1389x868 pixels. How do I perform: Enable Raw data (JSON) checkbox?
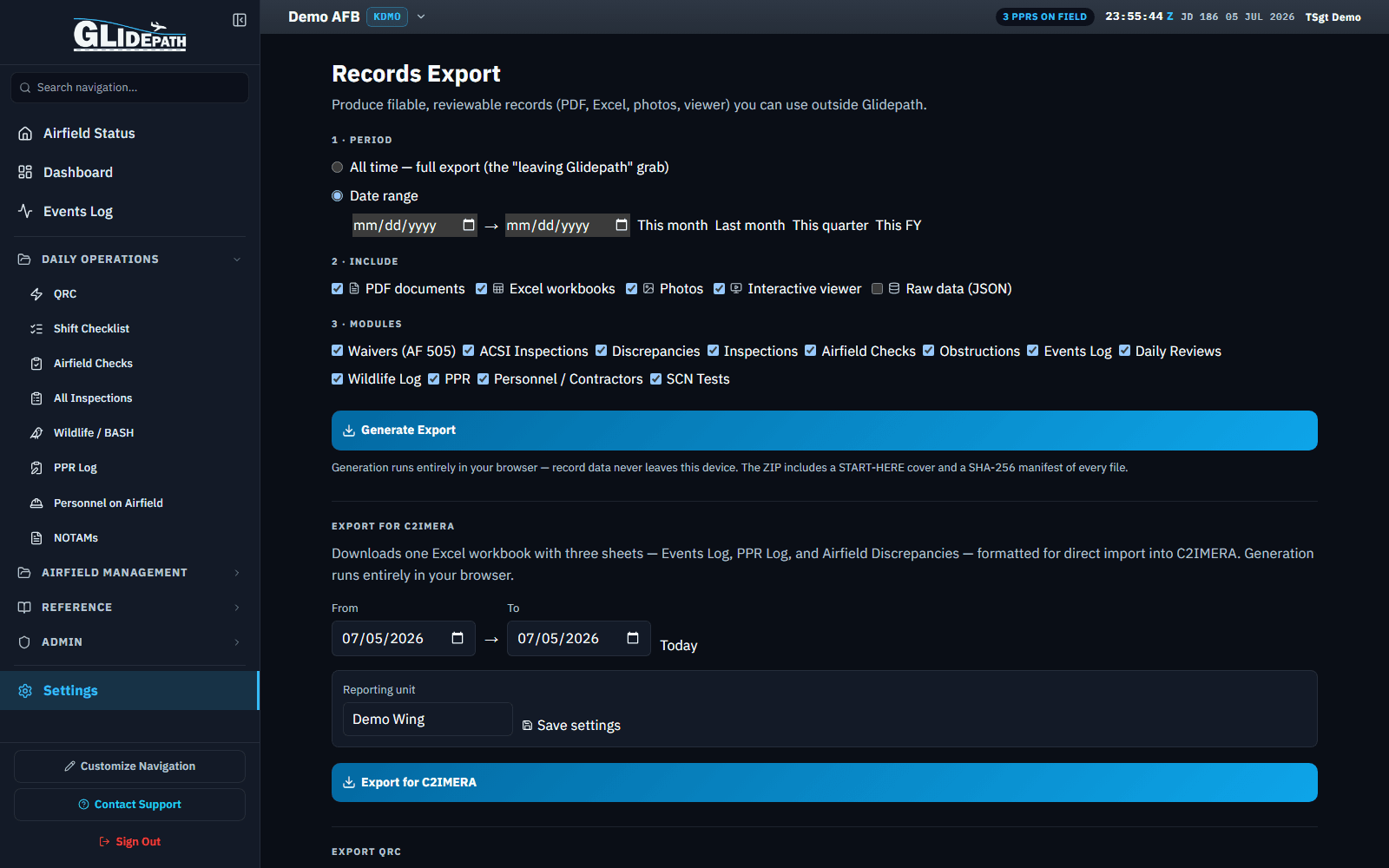[x=878, y=289]
